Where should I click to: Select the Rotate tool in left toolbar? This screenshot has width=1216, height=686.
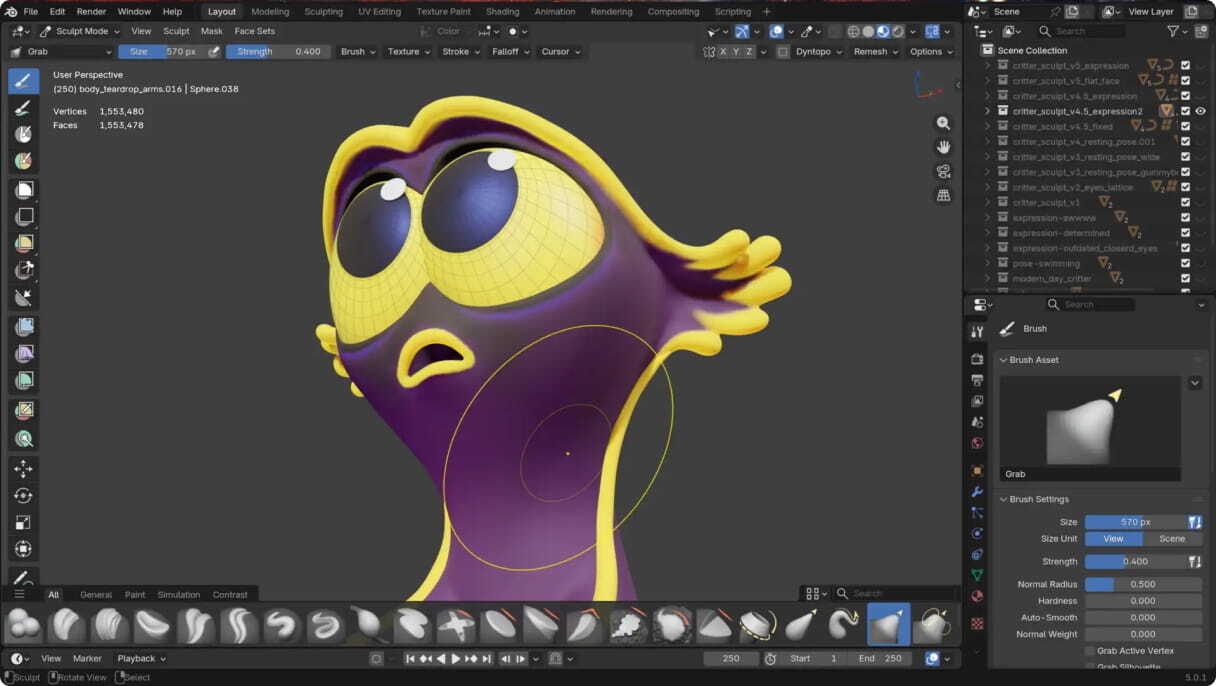(x=23, y=496)
